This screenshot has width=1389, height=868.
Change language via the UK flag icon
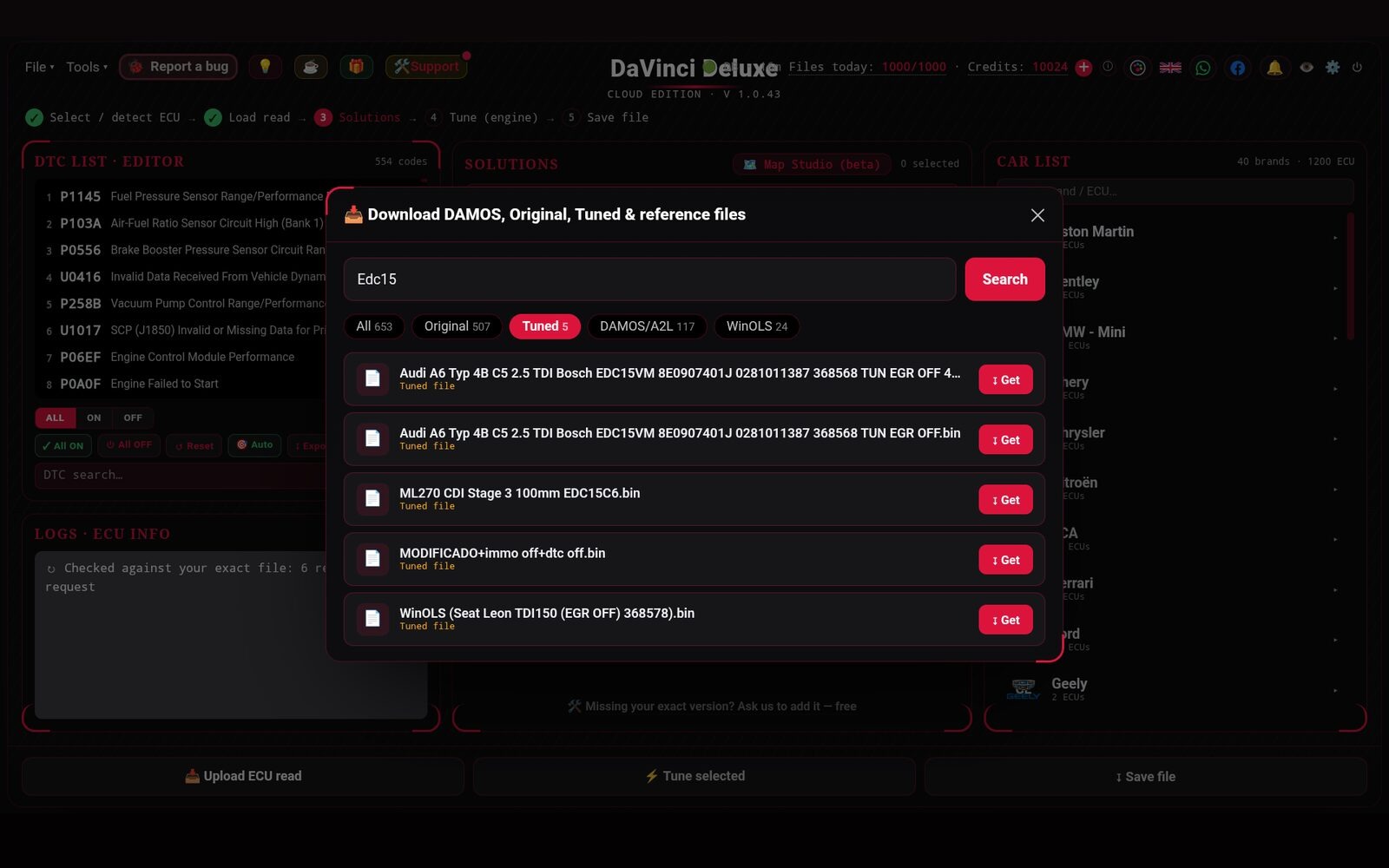[1170, 67]
